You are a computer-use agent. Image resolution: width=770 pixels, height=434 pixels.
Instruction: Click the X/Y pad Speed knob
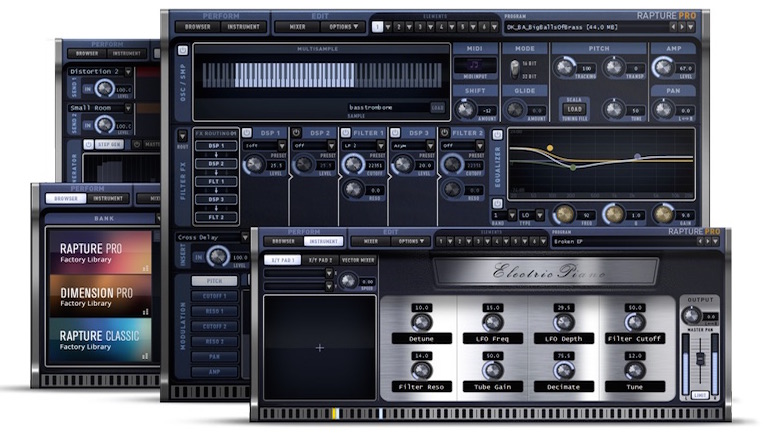(x=348, y=281)
